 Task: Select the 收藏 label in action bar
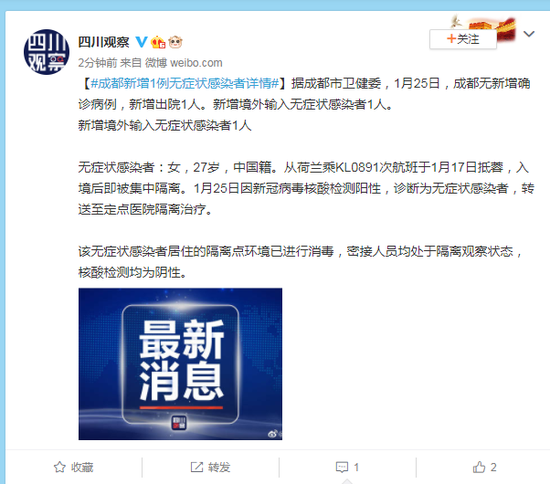pyautogui.click(x=82, y=467)
